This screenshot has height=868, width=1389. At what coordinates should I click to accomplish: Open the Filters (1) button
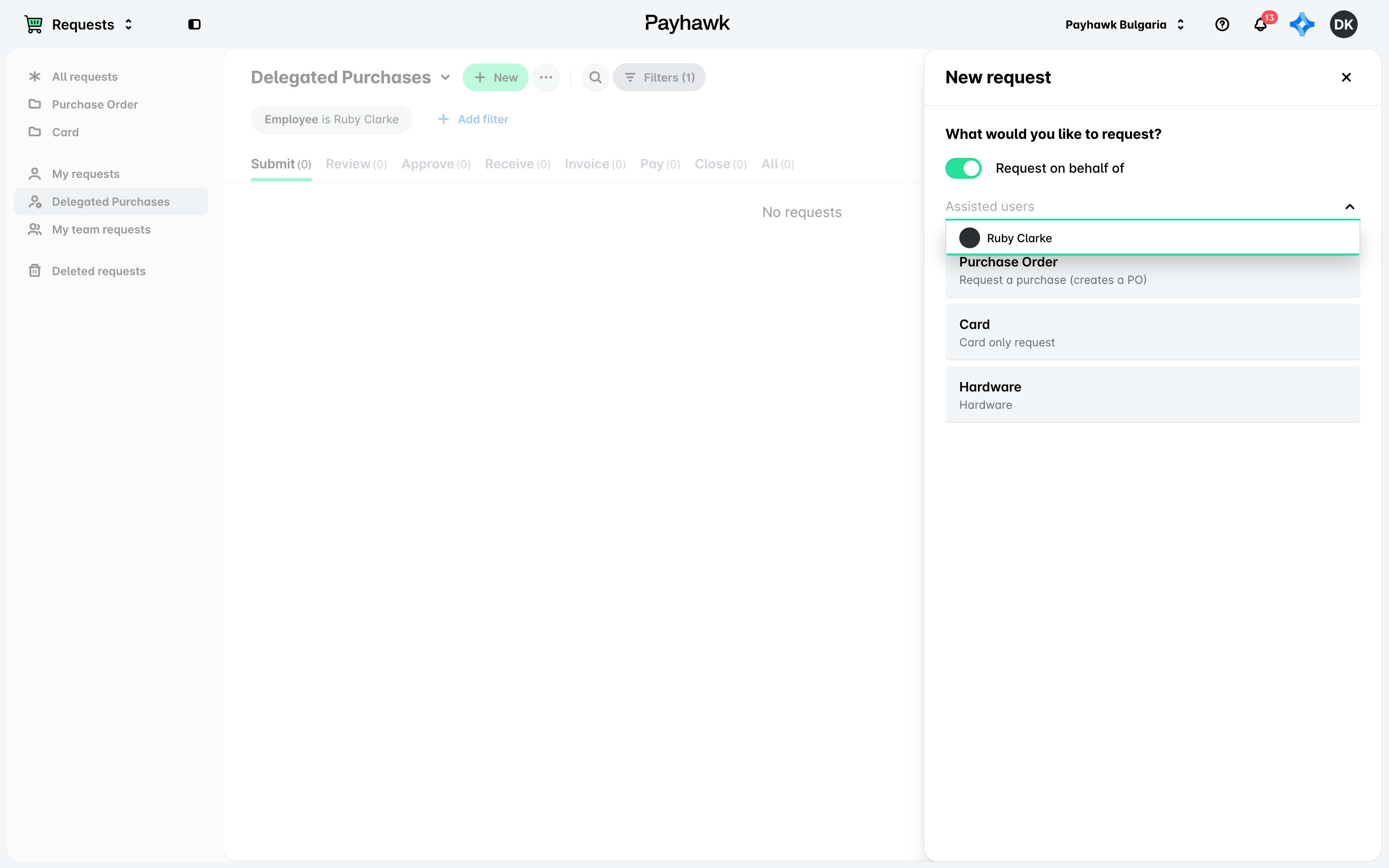tap(659, 77)
